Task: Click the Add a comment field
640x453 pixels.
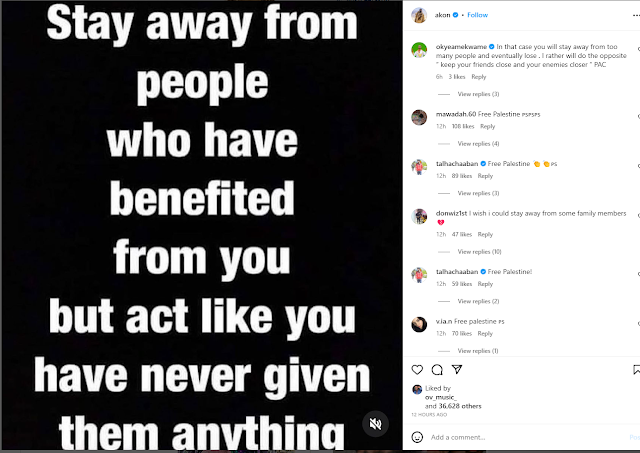Action: [x=529, y=437]
